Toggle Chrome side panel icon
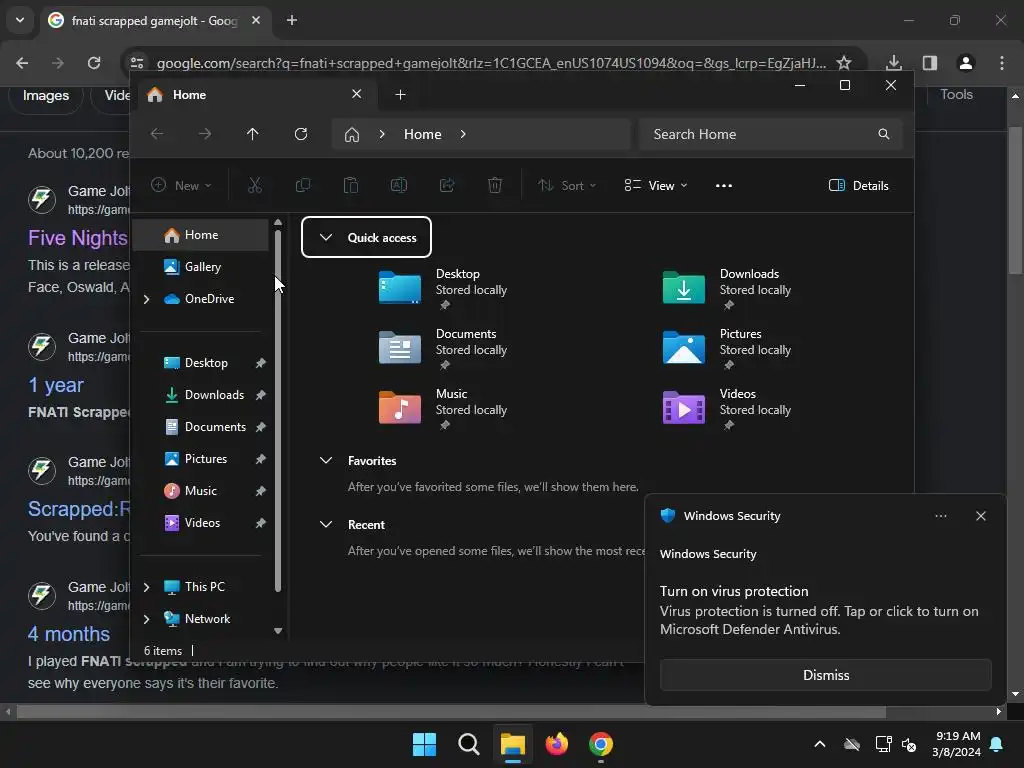Viewport: 1024px width, 768px height. click(x=930, y=63)
